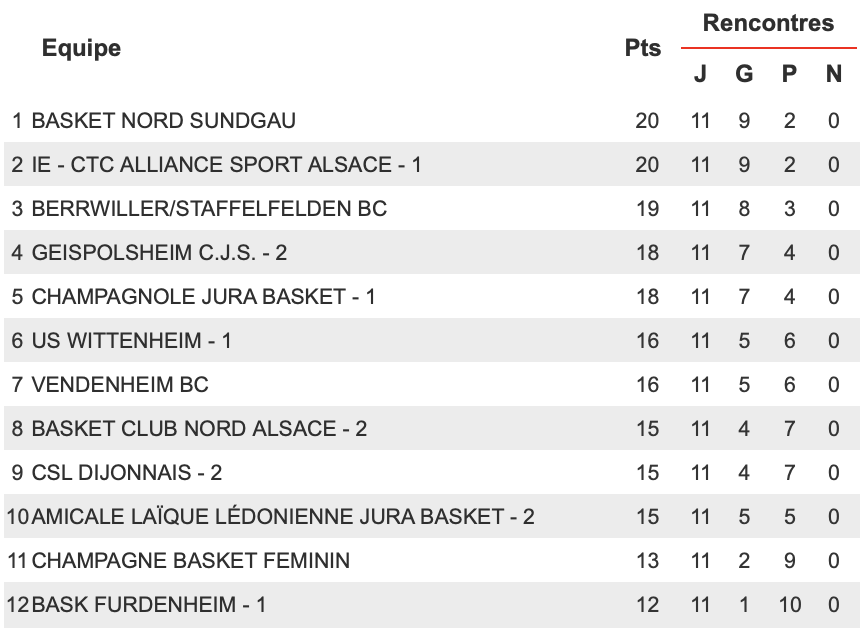Image resolution: width=860 pixels, height=628 pixels.
Task: Click the N column header
Action: tap(834, 73)
